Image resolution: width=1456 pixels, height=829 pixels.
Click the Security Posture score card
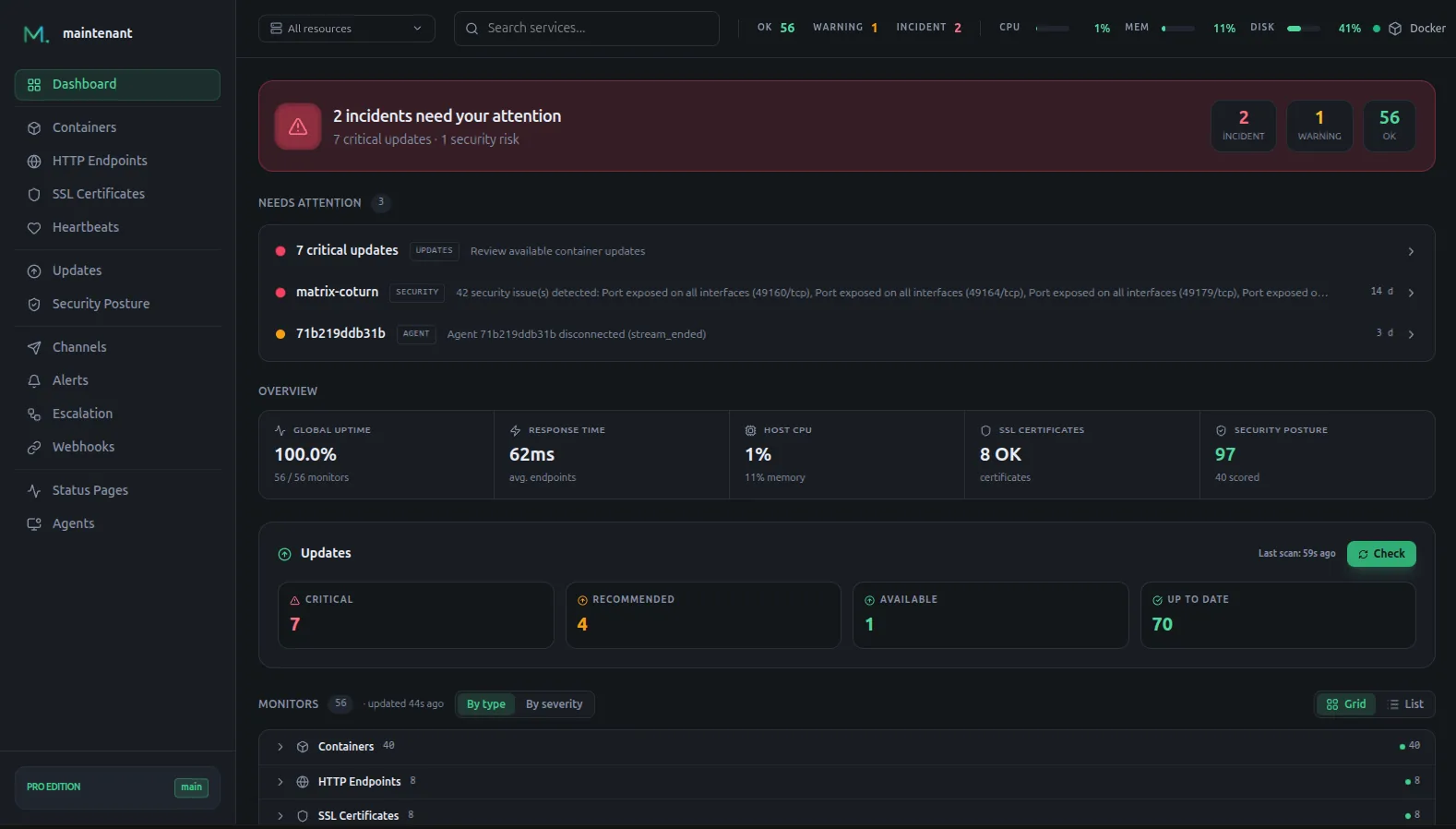coord(1318,455)
